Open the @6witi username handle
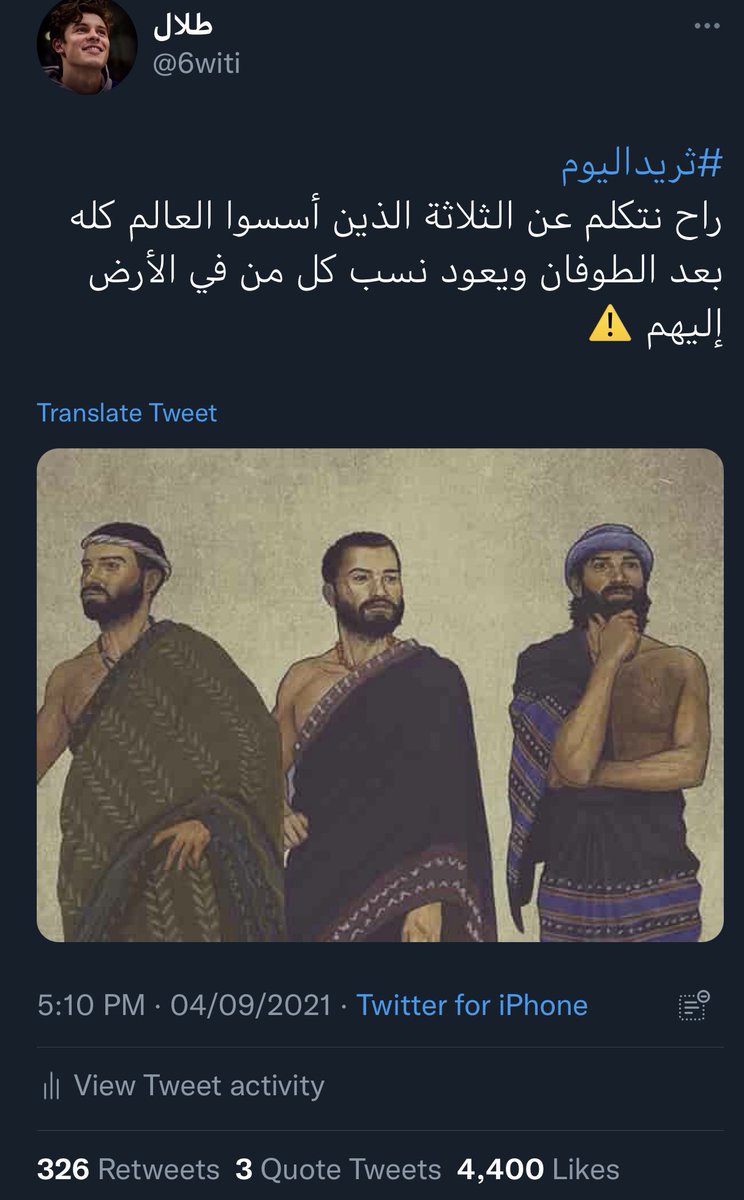Viewport: 744px width, 1200px height. (x=197, y=64)
